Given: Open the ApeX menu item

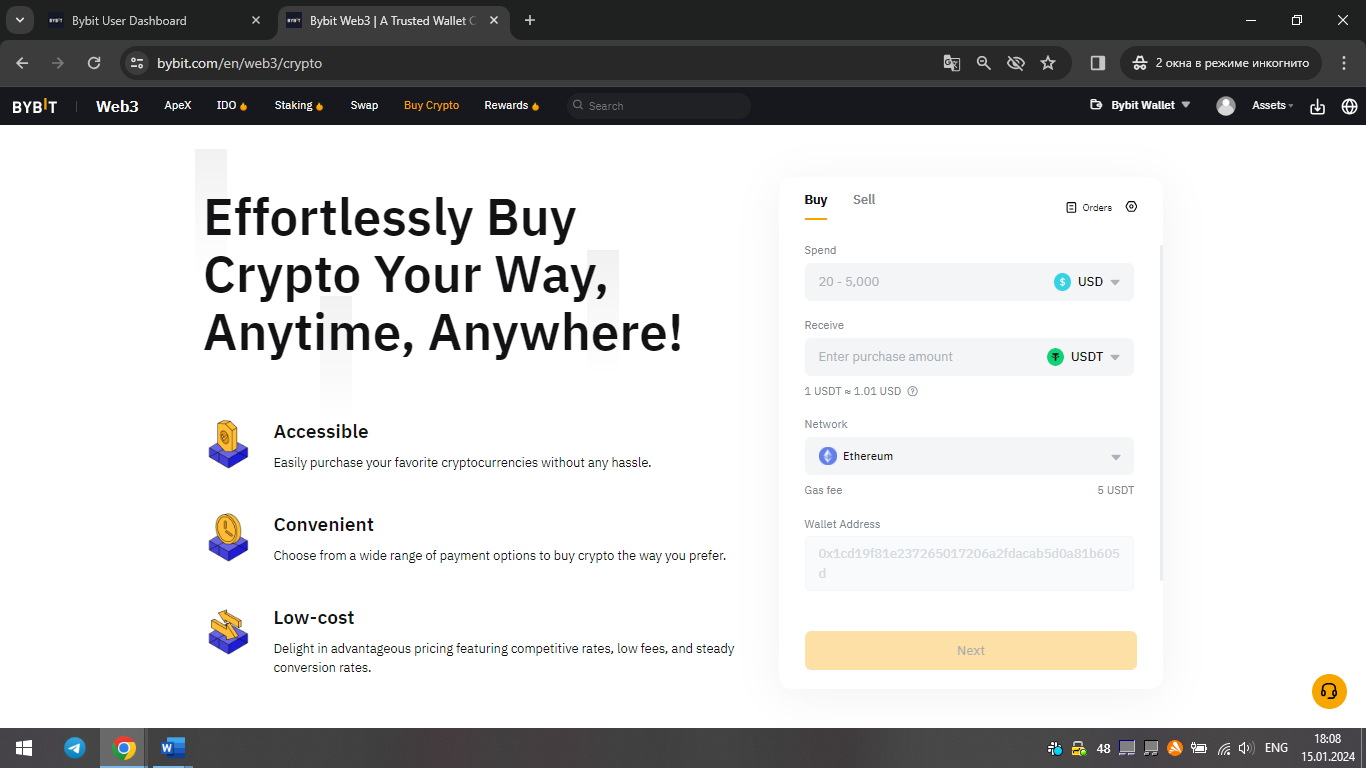Looking at the screenshot, I should tap(178, 105).
